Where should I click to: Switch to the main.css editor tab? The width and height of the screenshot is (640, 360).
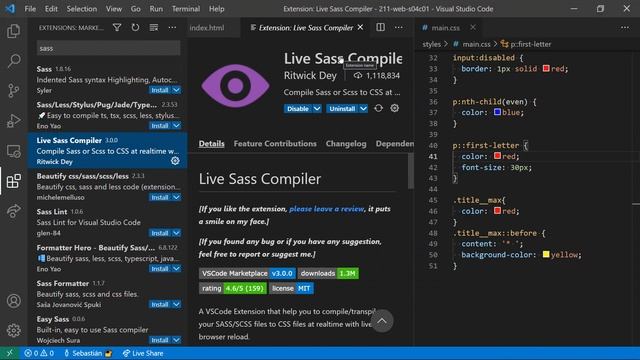click(x=445, y=28)
